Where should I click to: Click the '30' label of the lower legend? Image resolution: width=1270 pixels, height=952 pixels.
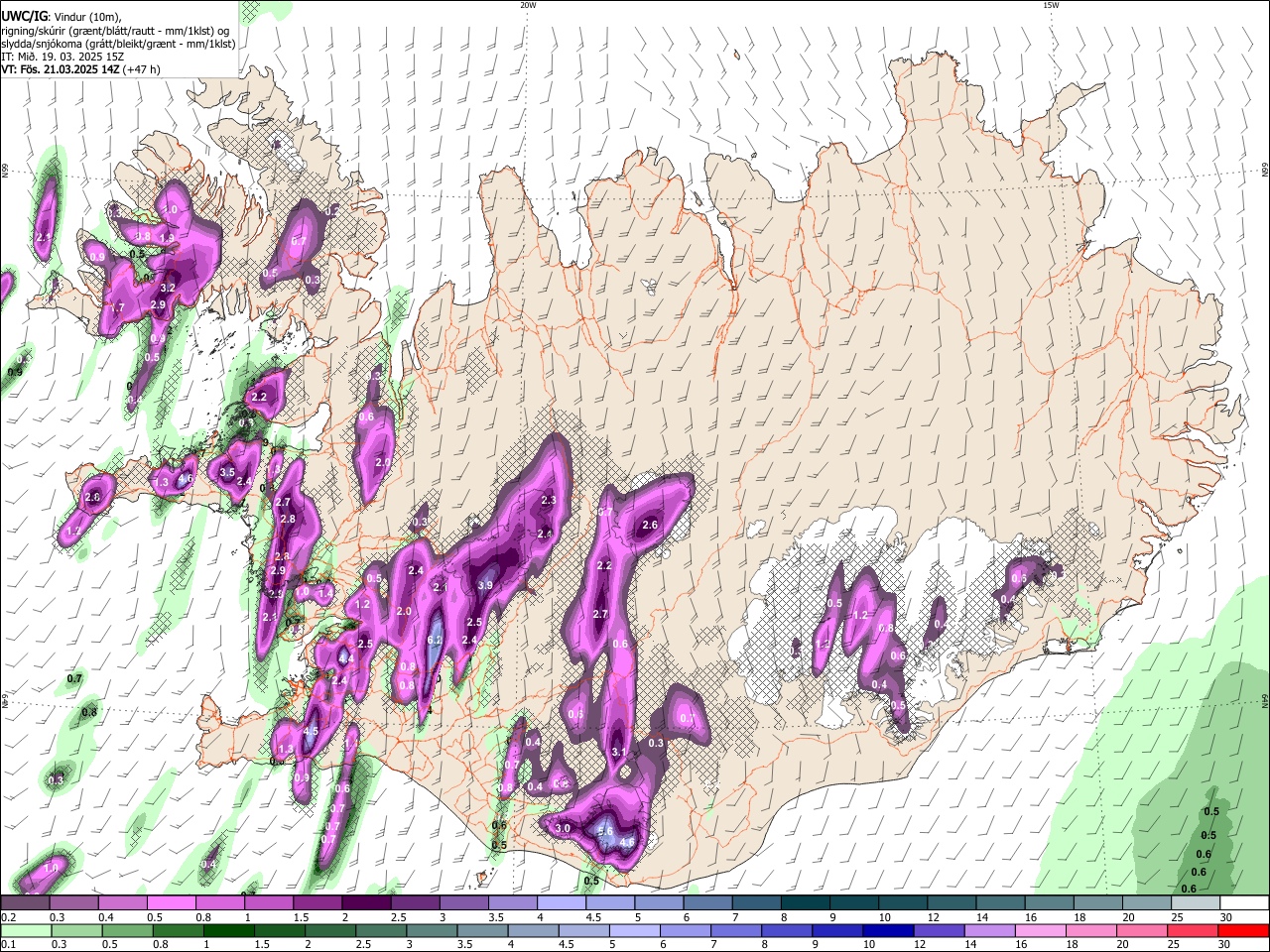1226,945
